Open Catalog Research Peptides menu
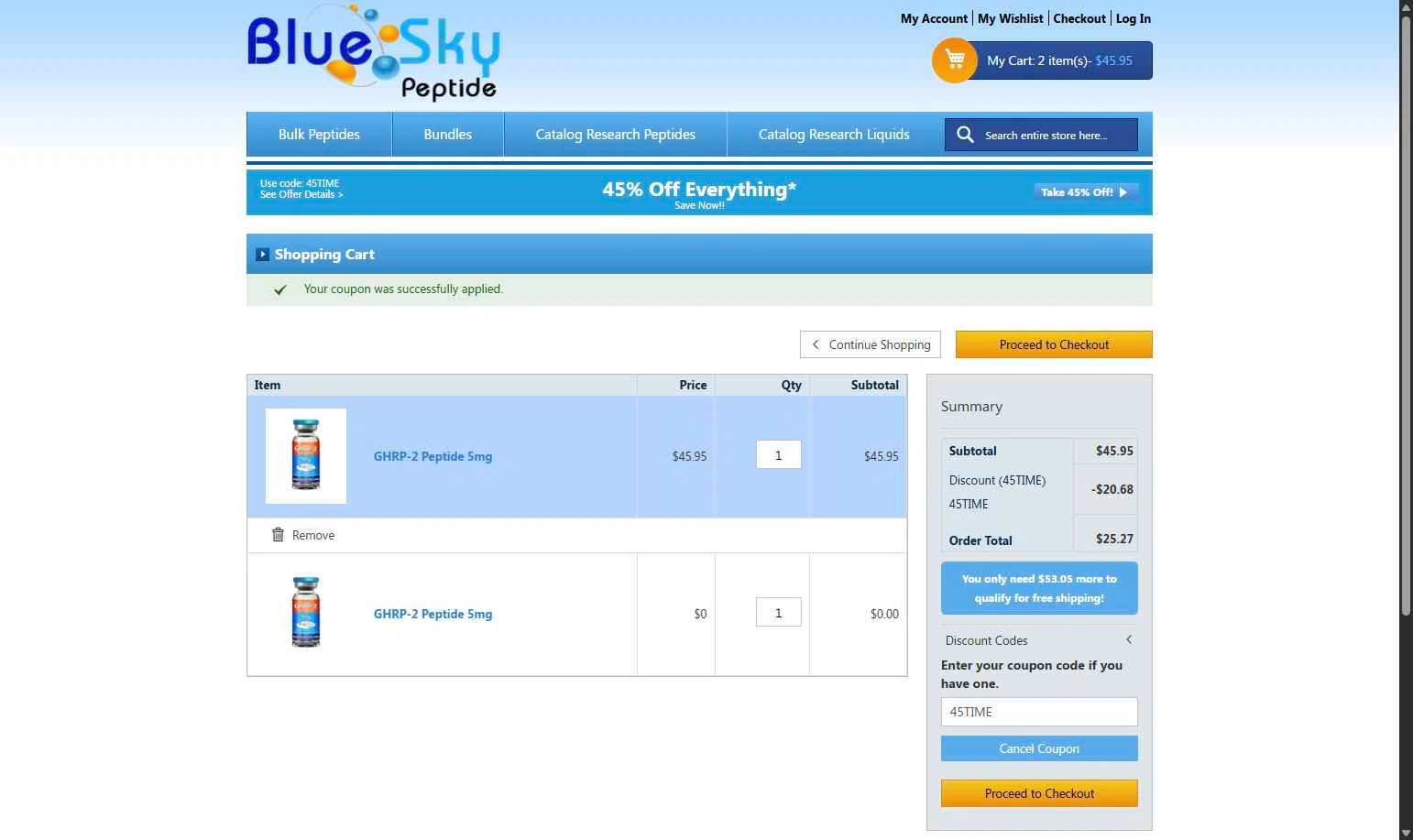Viewport: 1413px width, 840px height. [616, 135]
